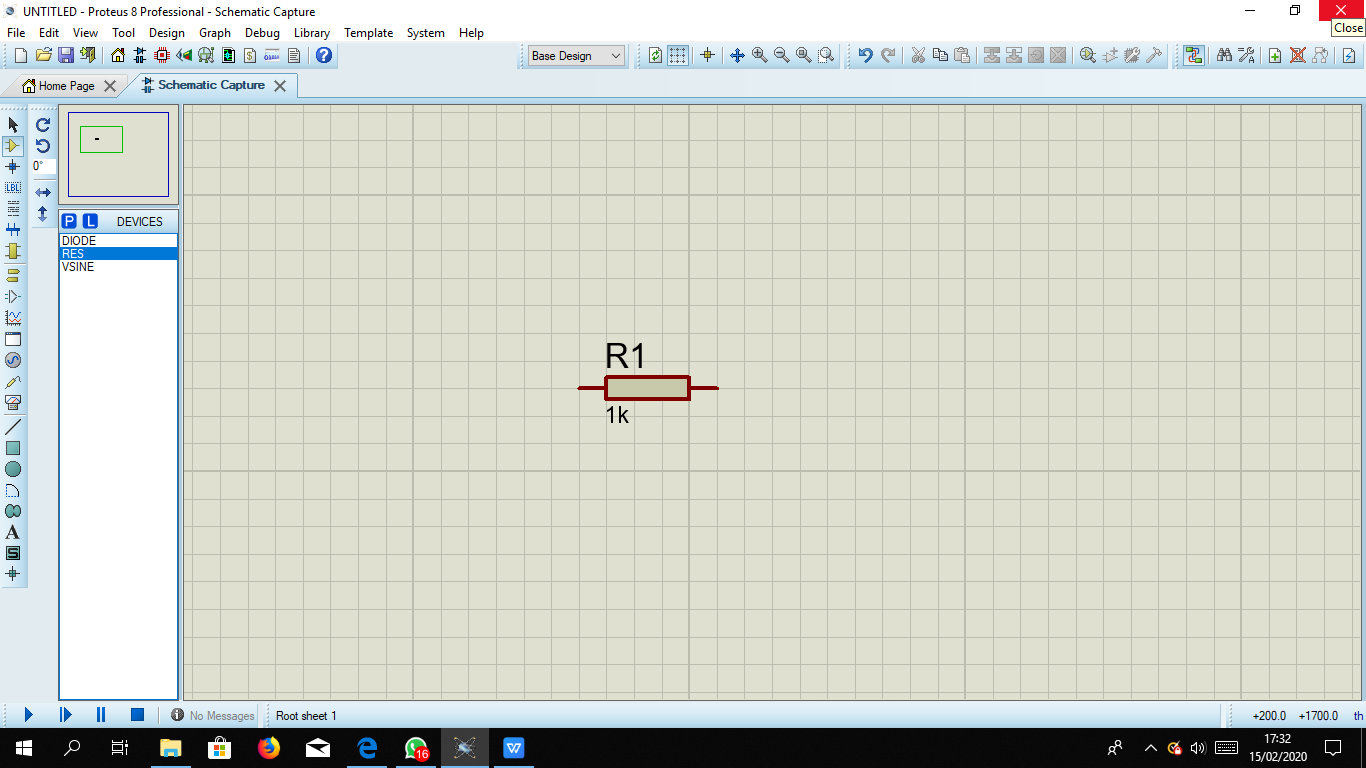The height and width of the screenshot is (768, 1366).
Task: Select the Generator mode sine icon
Action: point(13,360)
